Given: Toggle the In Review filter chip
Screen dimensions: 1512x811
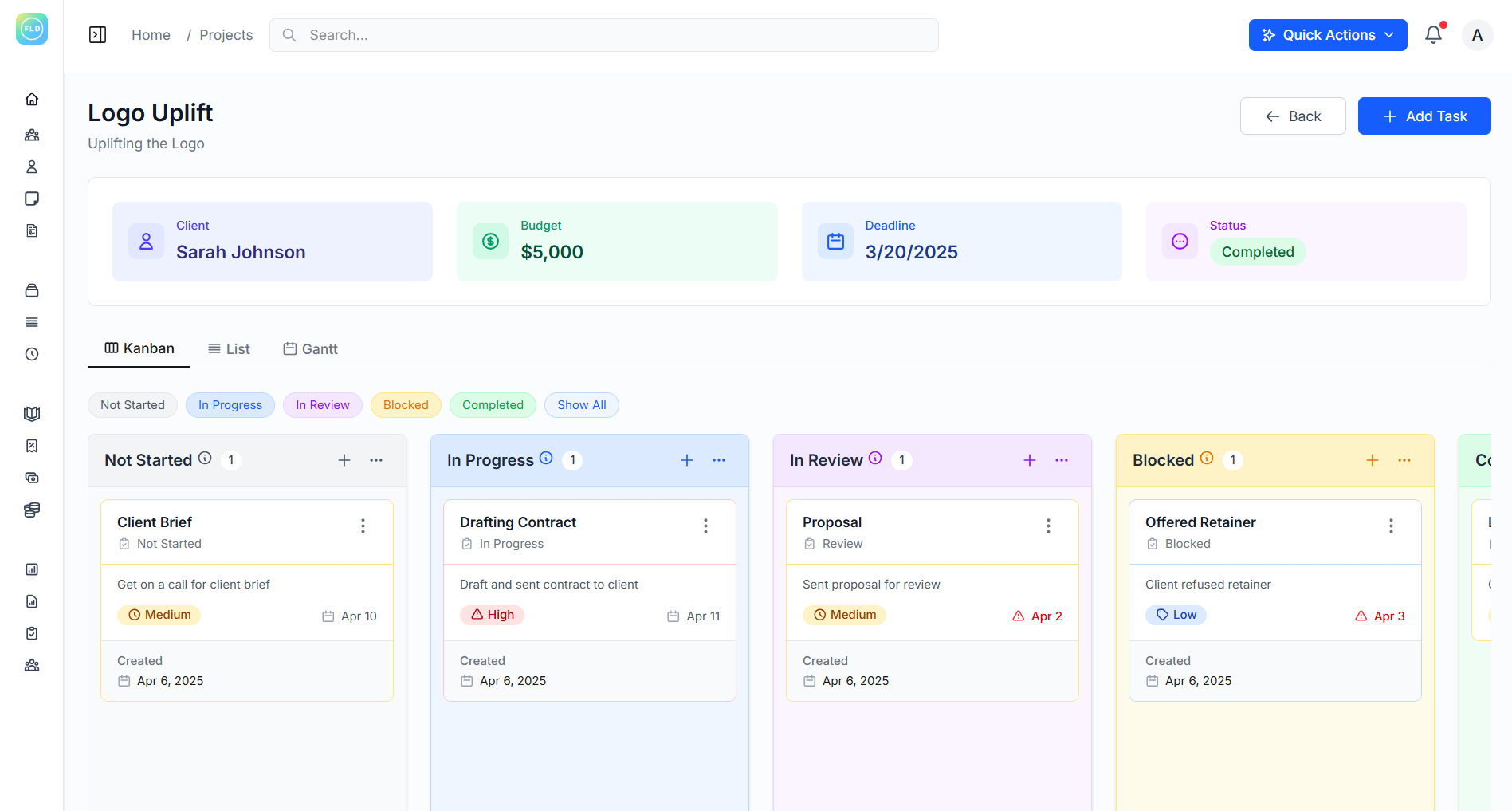Looking at the screenshot, I should point(323,405).
